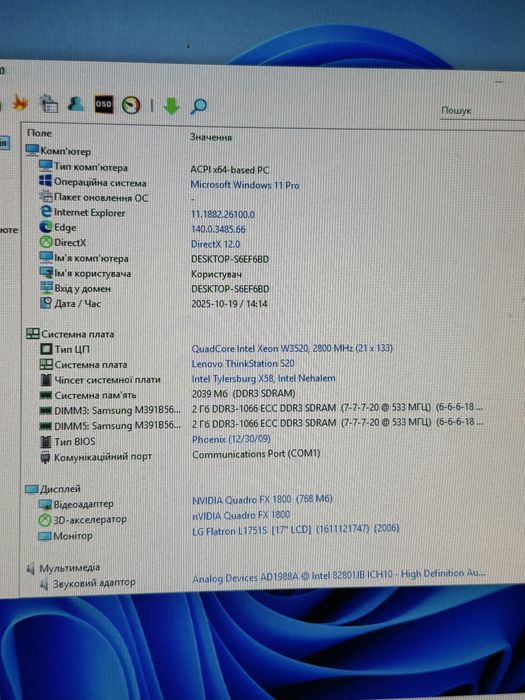
Task: Click the 2025-10-19 / 14:14 value
Action: click(x=229, y=304)
